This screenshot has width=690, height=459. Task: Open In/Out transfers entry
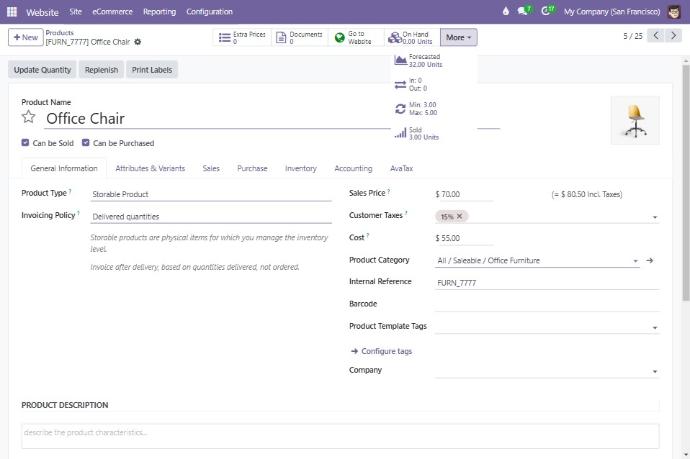click(x=433, y=84)
